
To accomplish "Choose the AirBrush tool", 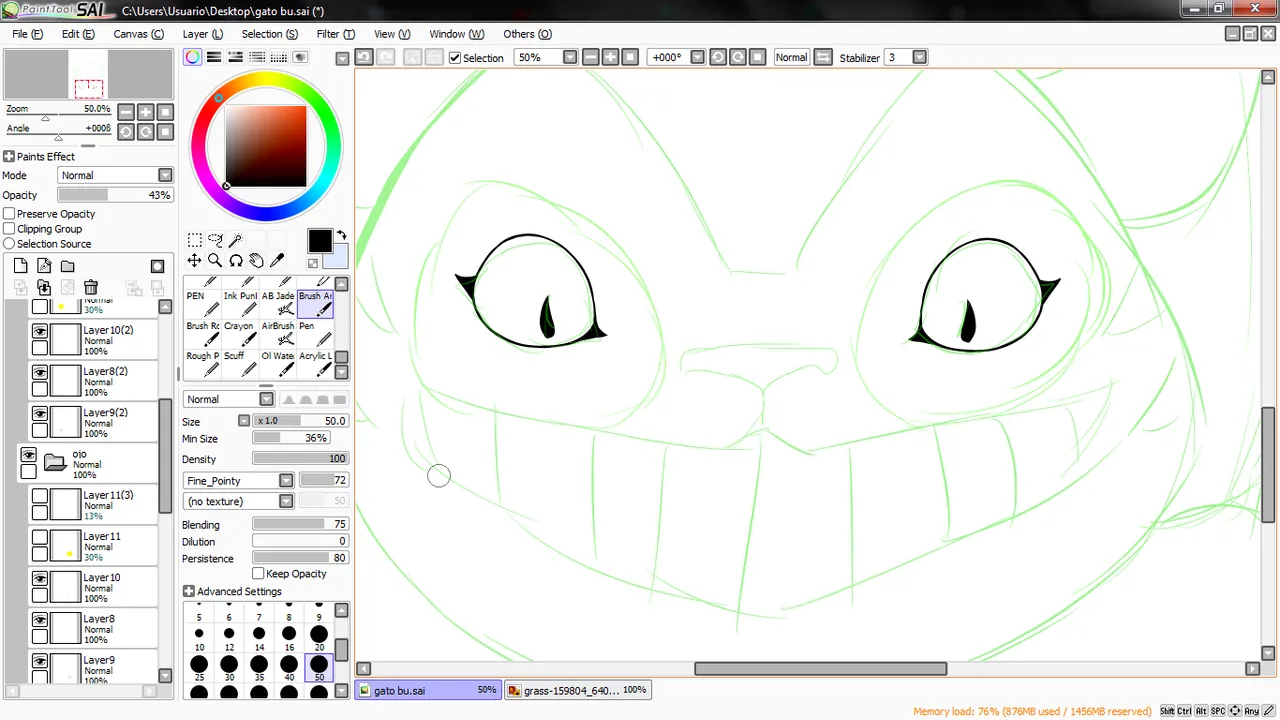I will (x=278, y=334).
